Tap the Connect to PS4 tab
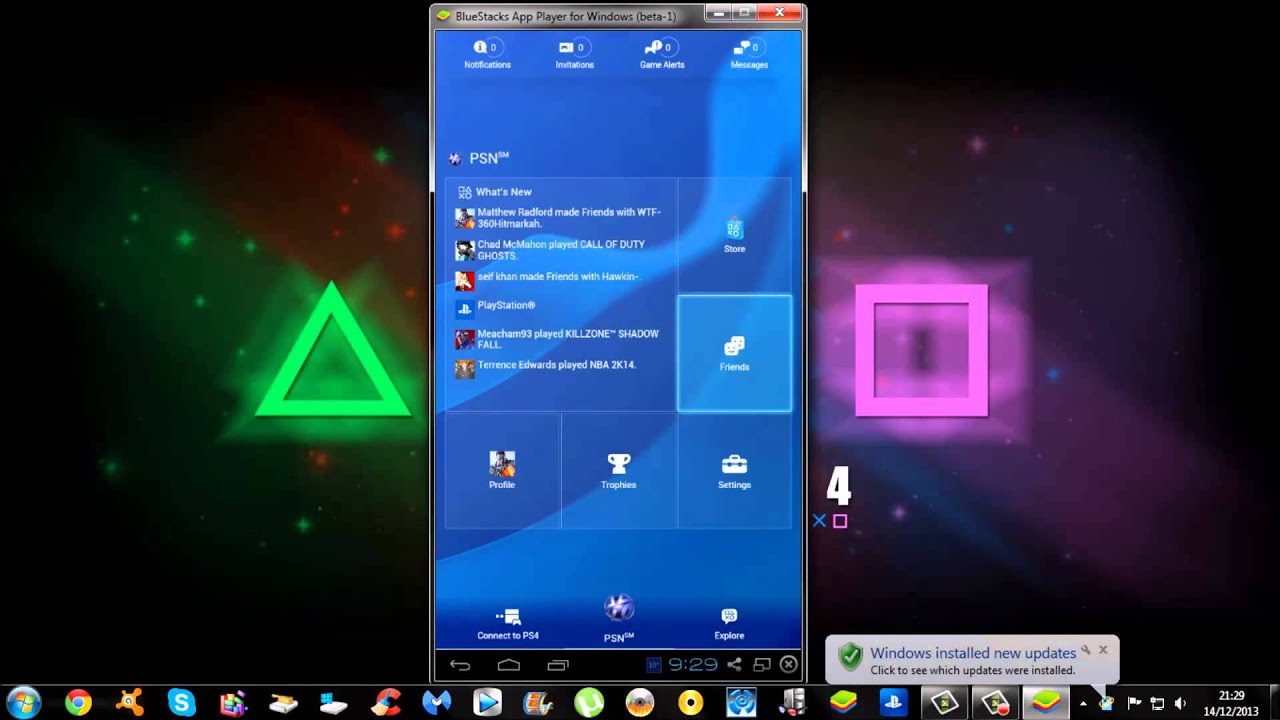Image resolution: width=1280 pixels, height=720 pixels. pyautogui.click(x=508, y=624)
